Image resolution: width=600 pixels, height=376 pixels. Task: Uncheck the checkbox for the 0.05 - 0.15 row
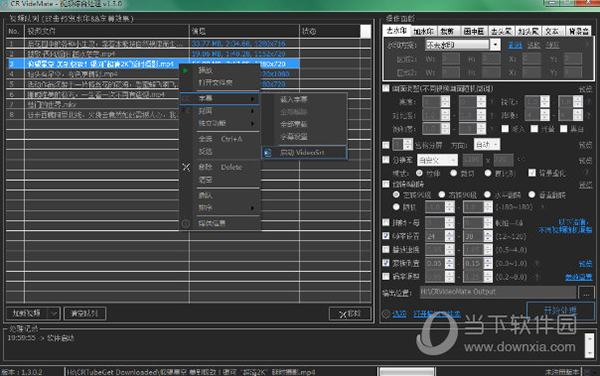[386, 263]
